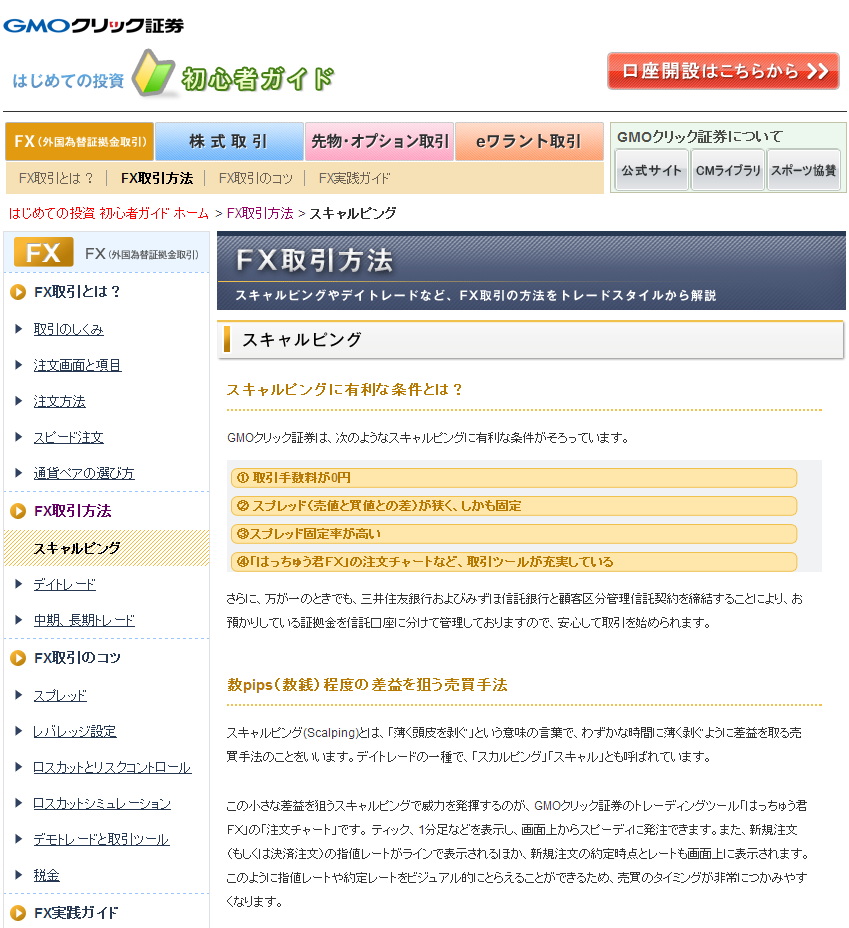Open the レバレッジ設定 sidebar link
This screenshot has height=928, width=849.
75,732
